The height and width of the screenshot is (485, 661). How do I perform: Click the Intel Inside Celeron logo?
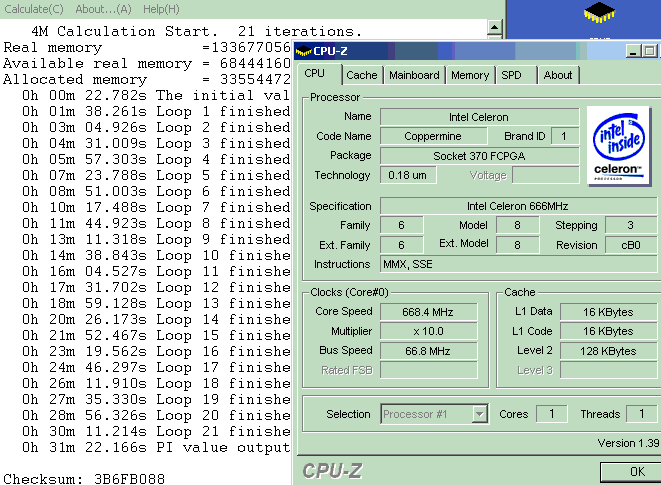pyautogui.click(x=618, y=146)
